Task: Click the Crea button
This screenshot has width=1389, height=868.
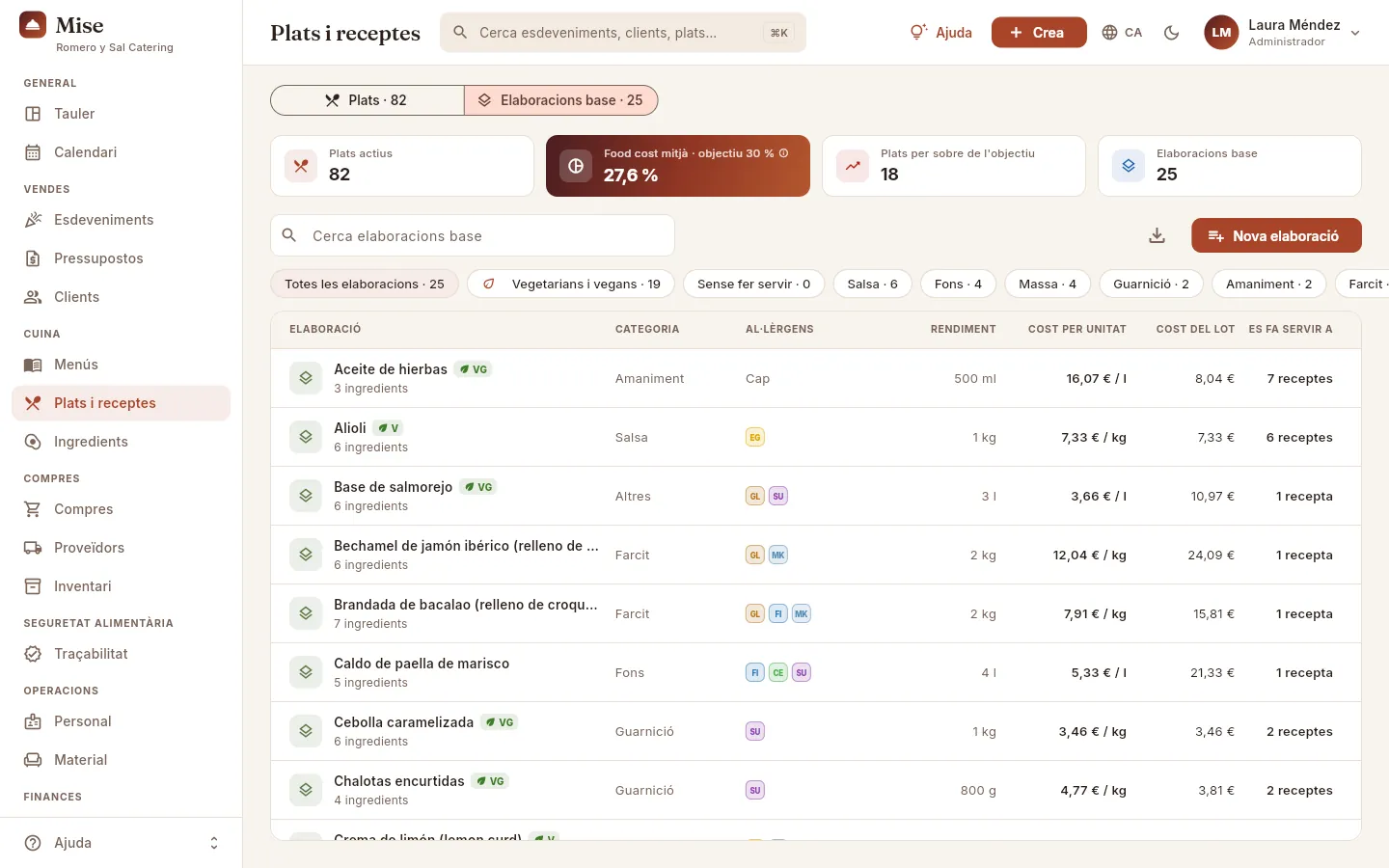Action: tap(1039, 33)
